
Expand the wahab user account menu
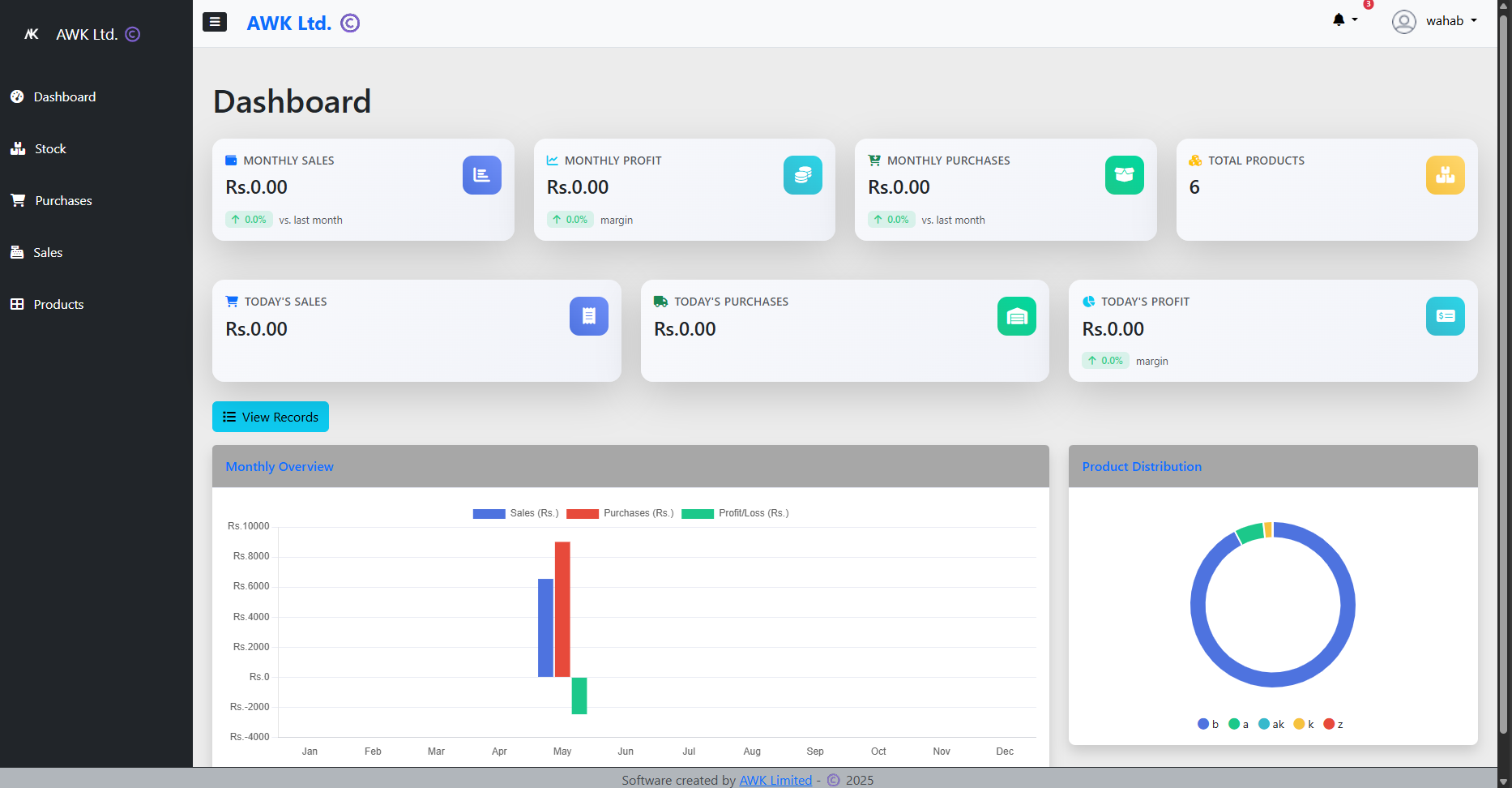[x=1435, y=21]
